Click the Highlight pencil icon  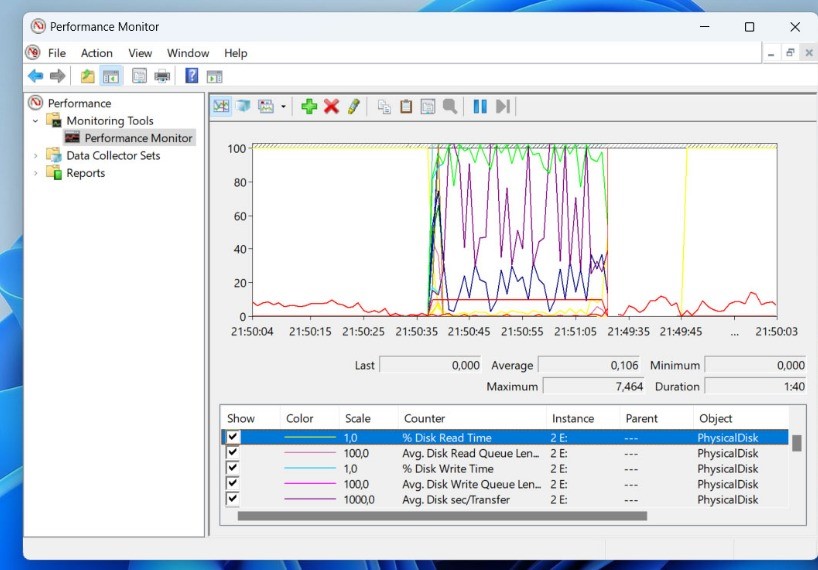[x=353, y=106]
